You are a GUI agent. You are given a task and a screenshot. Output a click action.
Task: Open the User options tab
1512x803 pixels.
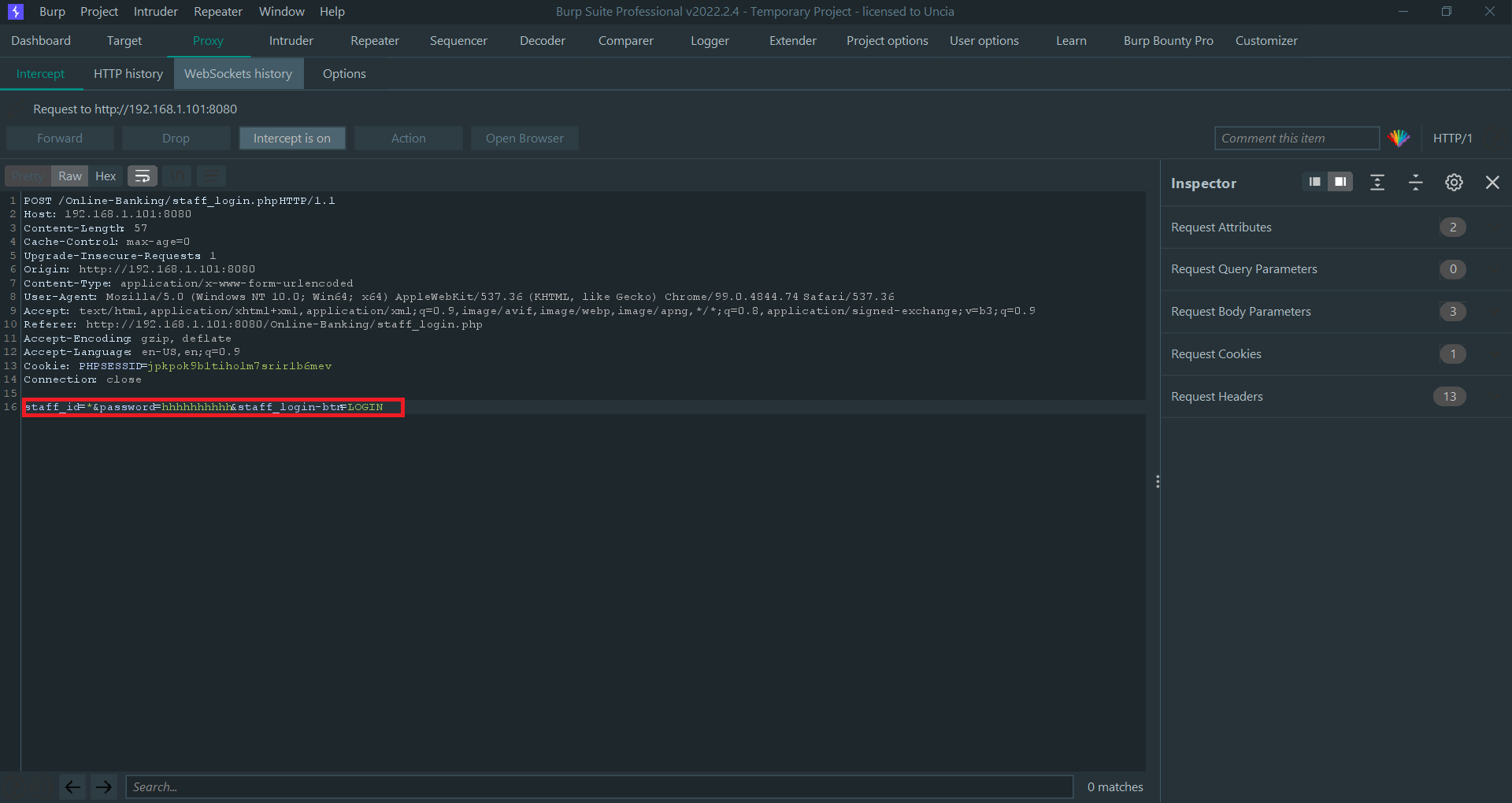(984, 41)
